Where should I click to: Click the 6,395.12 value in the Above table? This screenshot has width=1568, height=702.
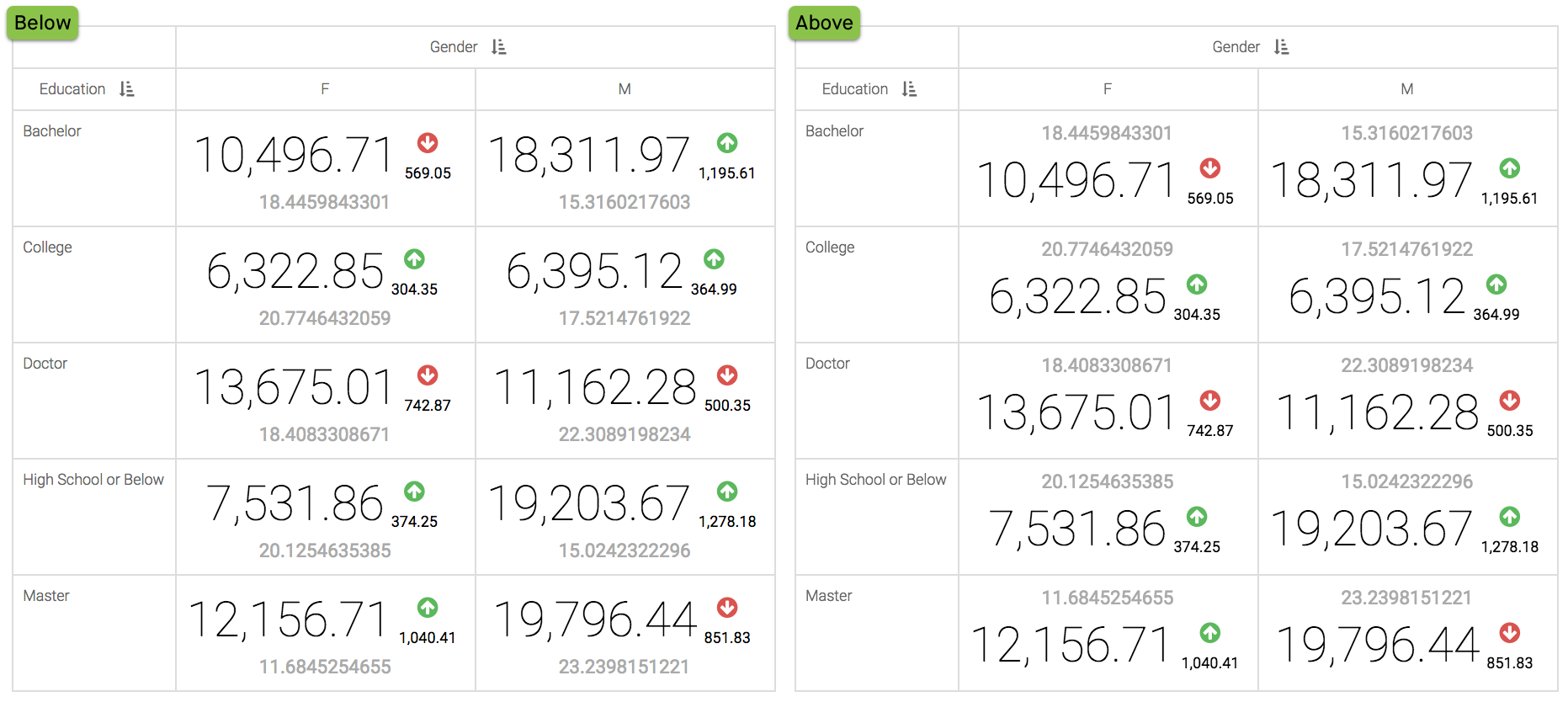coord(1377,297)
